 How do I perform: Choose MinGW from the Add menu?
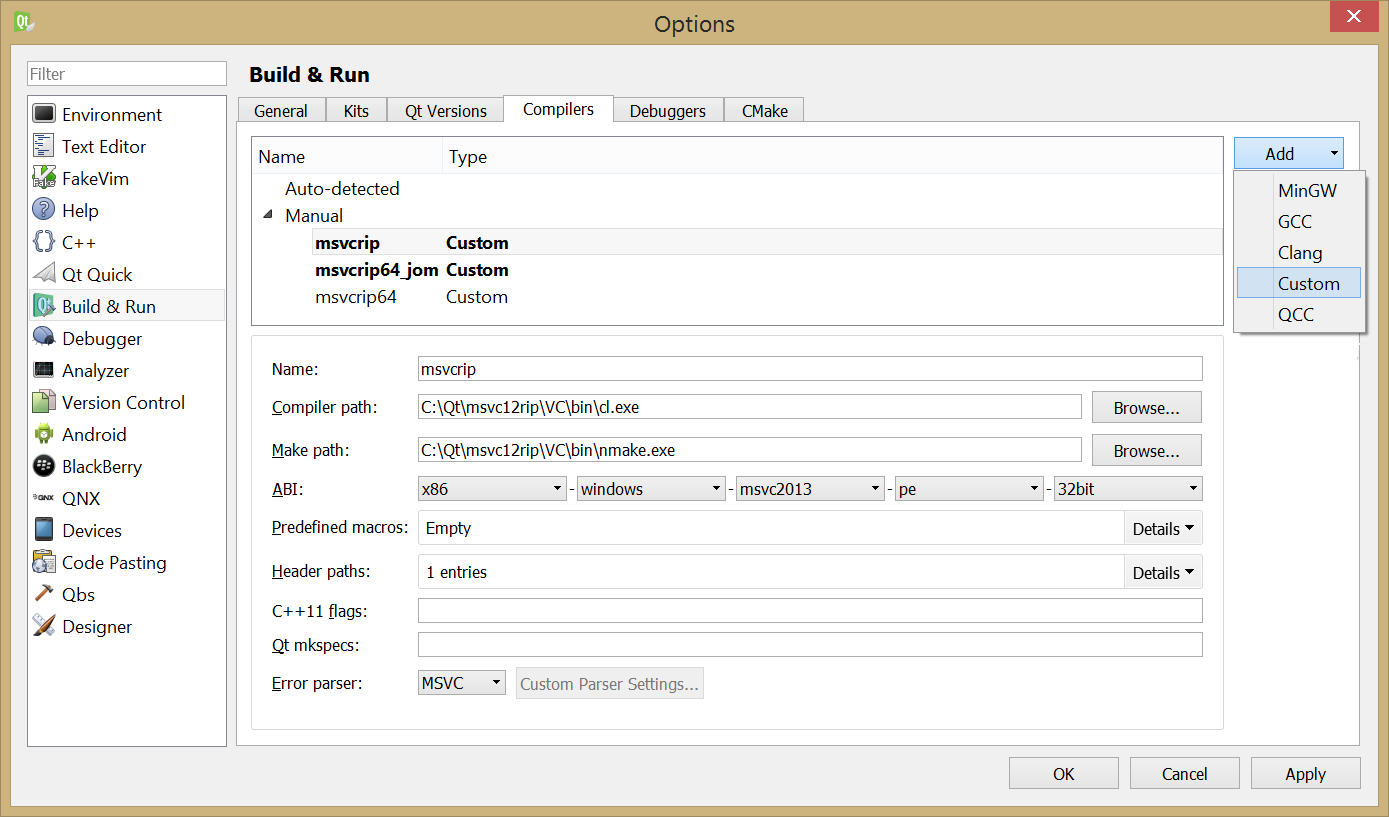[x=1300, y=190]
